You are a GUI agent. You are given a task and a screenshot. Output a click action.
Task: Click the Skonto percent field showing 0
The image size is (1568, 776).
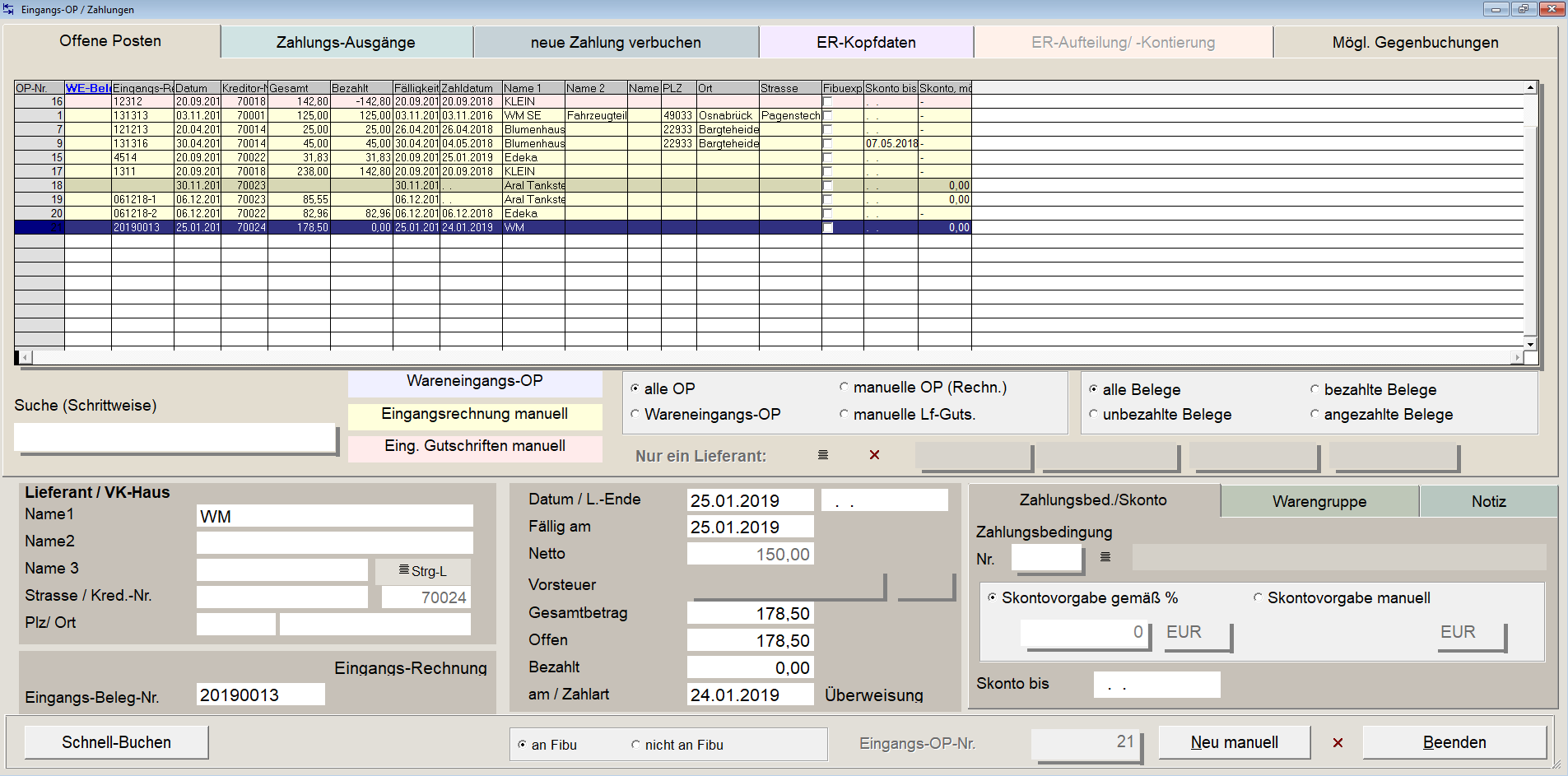pos(1085,632)
